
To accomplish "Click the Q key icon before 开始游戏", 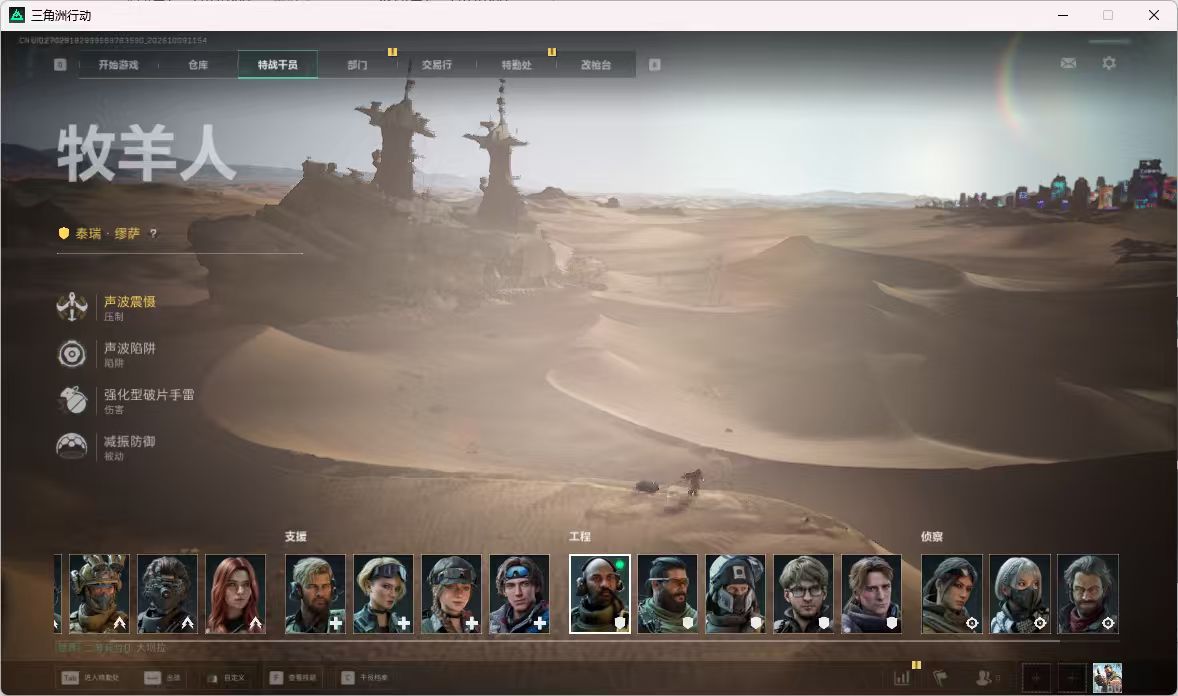I will click(x=60, y=65).
